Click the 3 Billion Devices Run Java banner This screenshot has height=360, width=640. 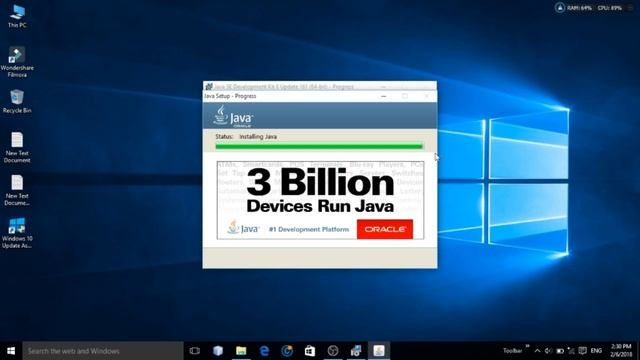(x=320, y=200)
